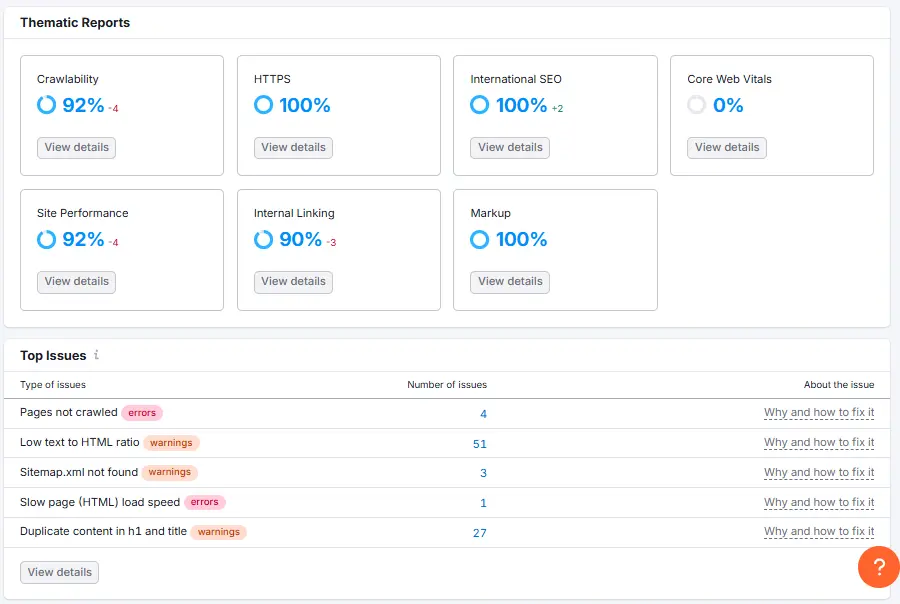
Task: Click the International SEO score donut
Action: coord(480,105)
